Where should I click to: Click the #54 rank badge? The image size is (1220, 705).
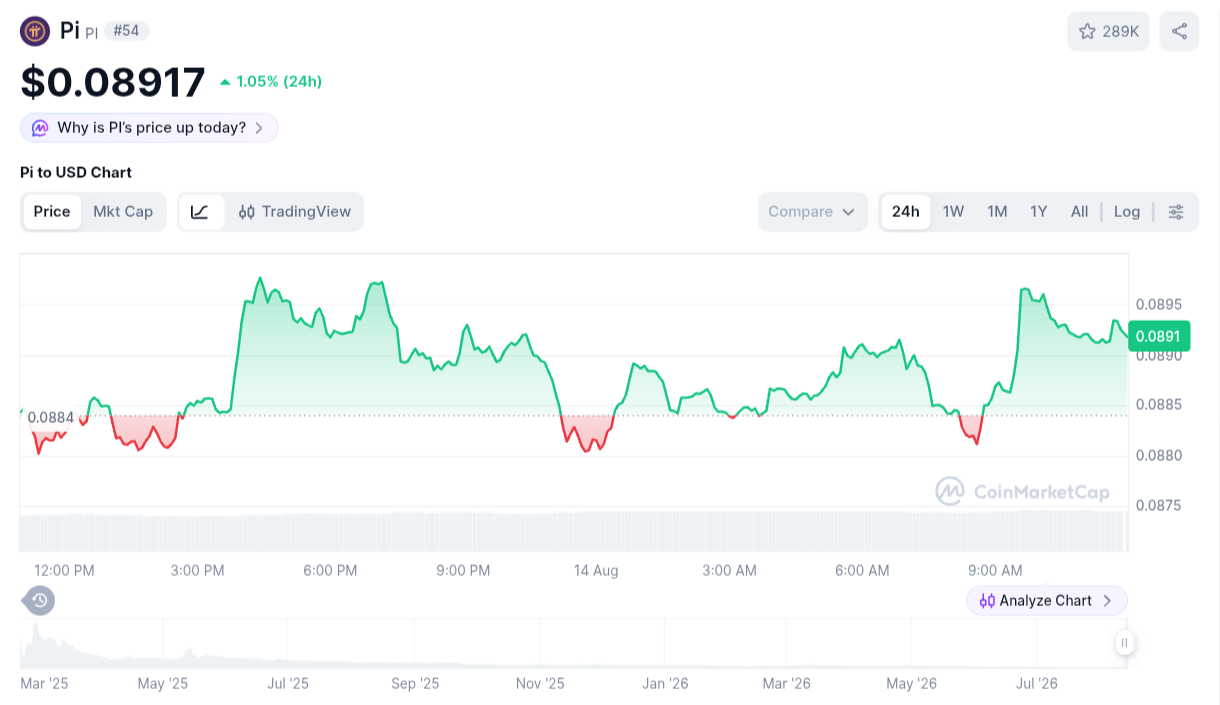click(126, 31)
